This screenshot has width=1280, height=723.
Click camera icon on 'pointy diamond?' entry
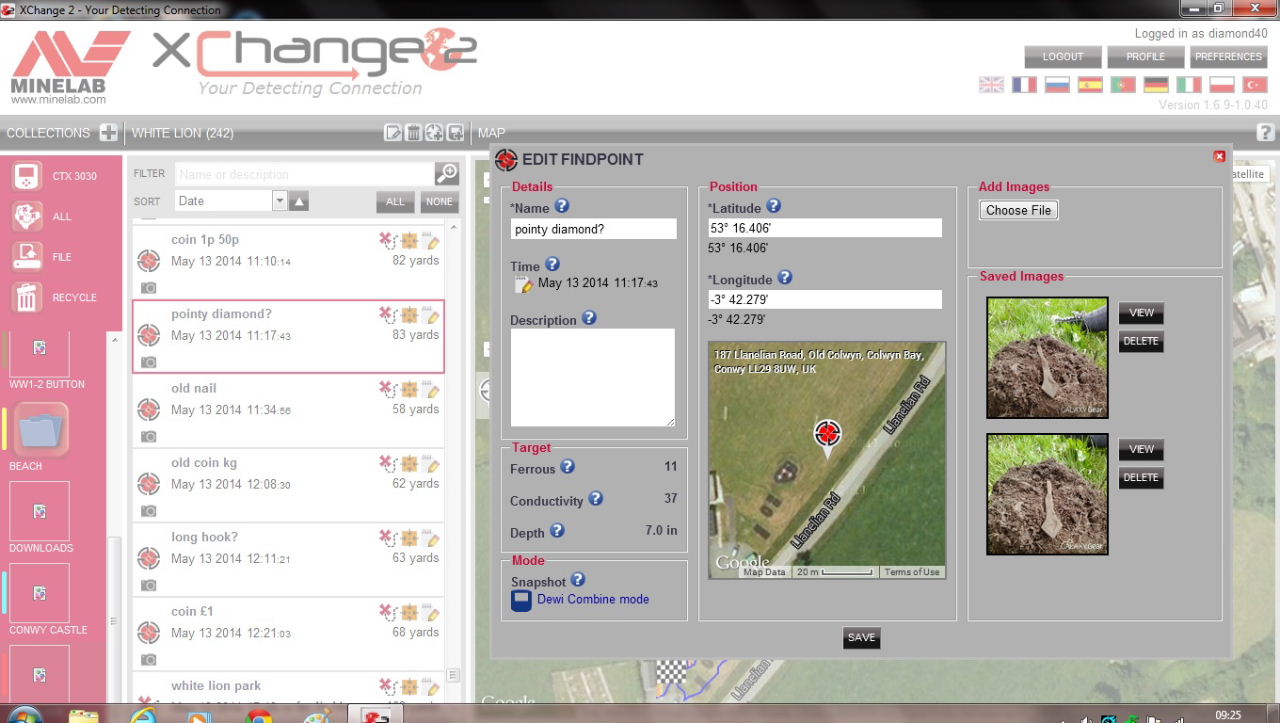pos(148,362)
